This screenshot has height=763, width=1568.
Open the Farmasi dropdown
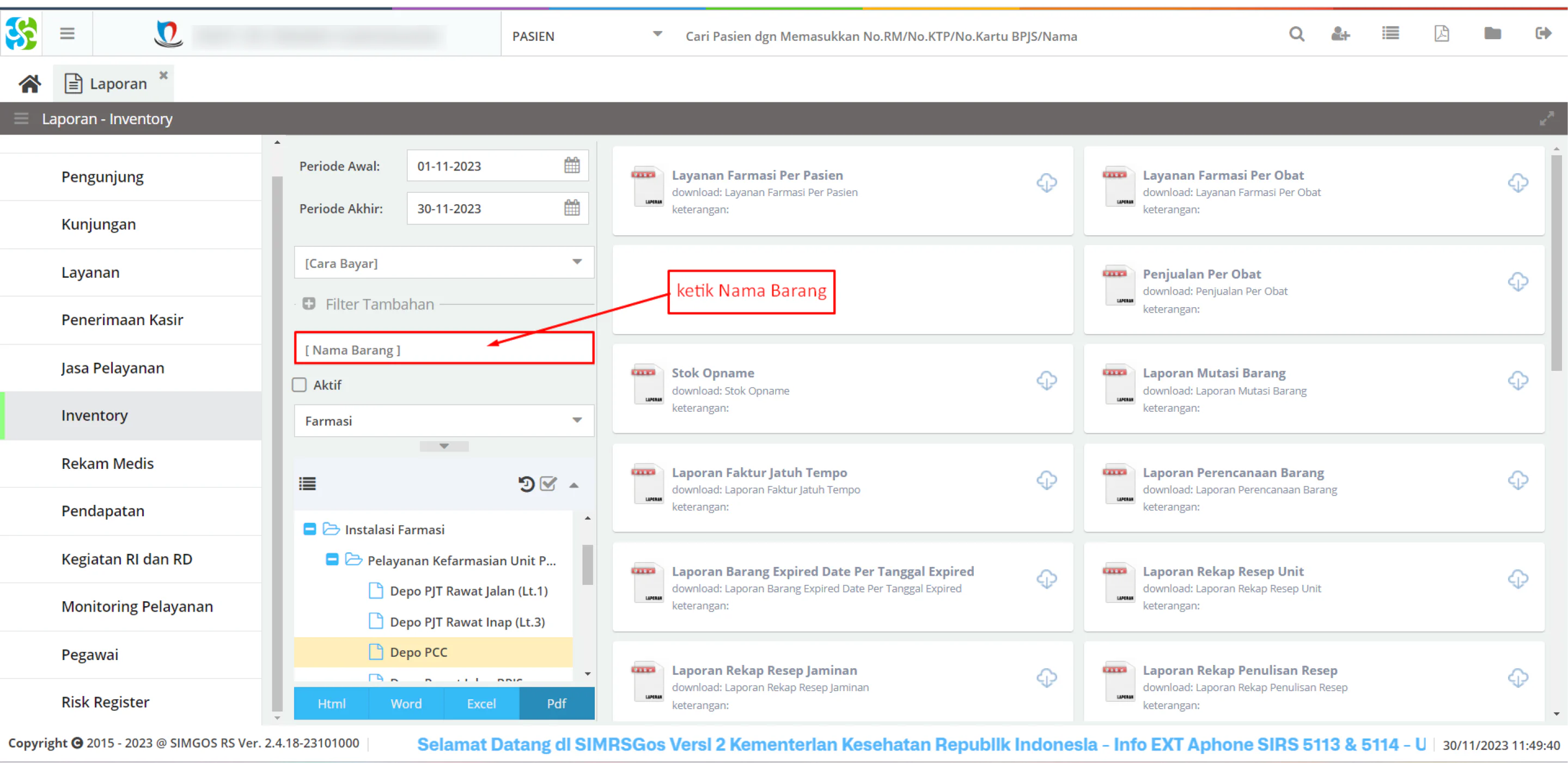[x=444, y=420]
